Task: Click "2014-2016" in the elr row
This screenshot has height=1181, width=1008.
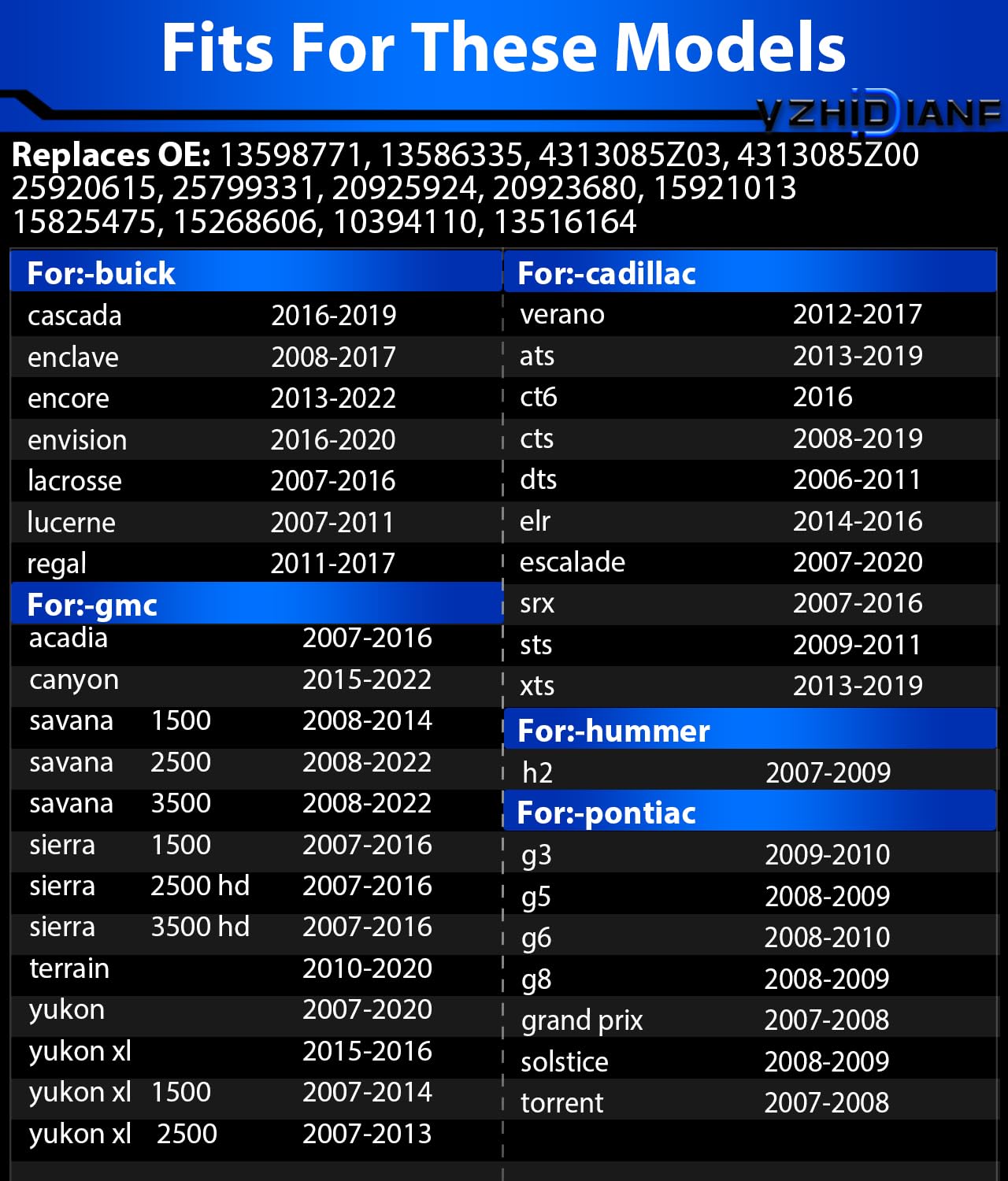Action: (x=858, y=521)
